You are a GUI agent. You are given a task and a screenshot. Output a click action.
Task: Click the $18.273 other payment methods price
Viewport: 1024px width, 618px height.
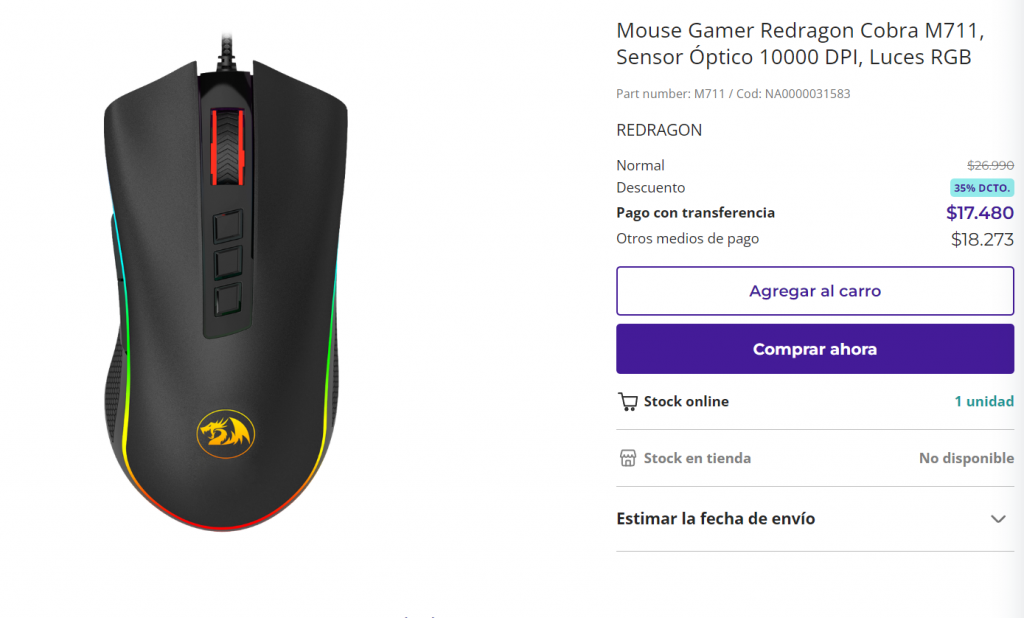pos(982,240)
